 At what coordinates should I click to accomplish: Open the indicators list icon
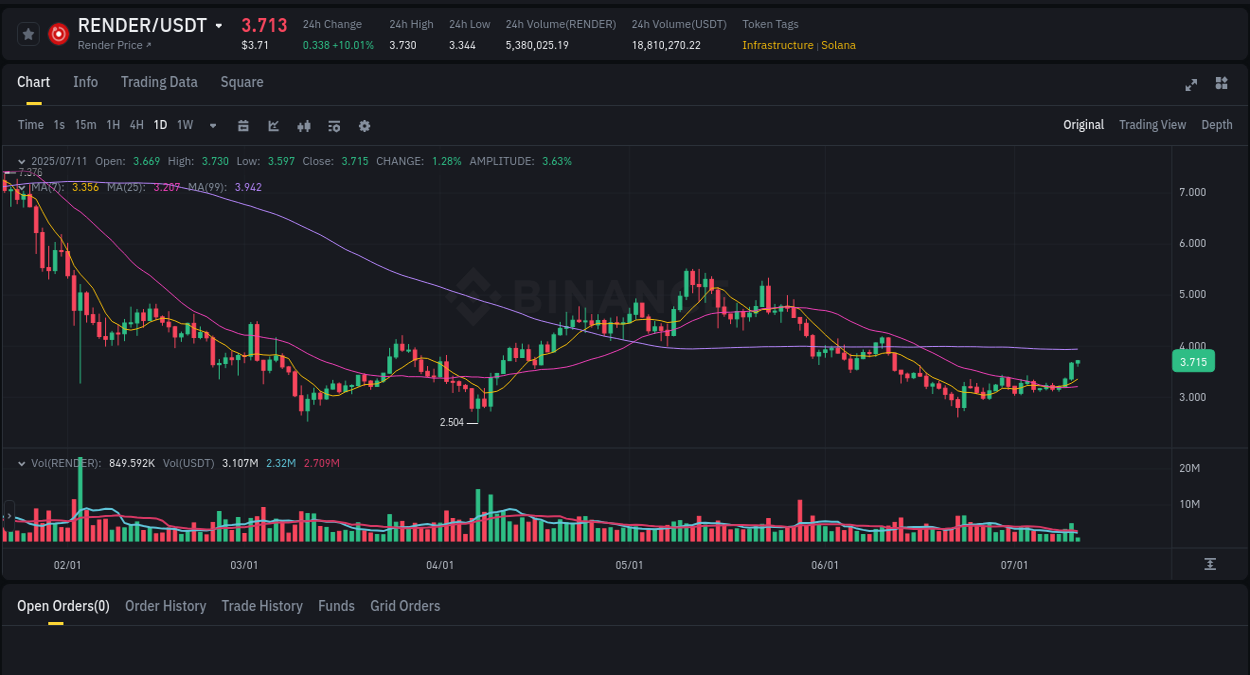tap(334, 125)
